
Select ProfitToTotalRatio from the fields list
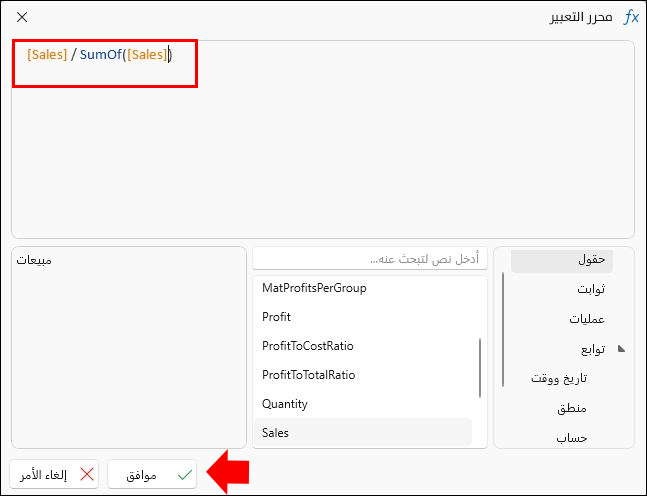coord(308,375)
